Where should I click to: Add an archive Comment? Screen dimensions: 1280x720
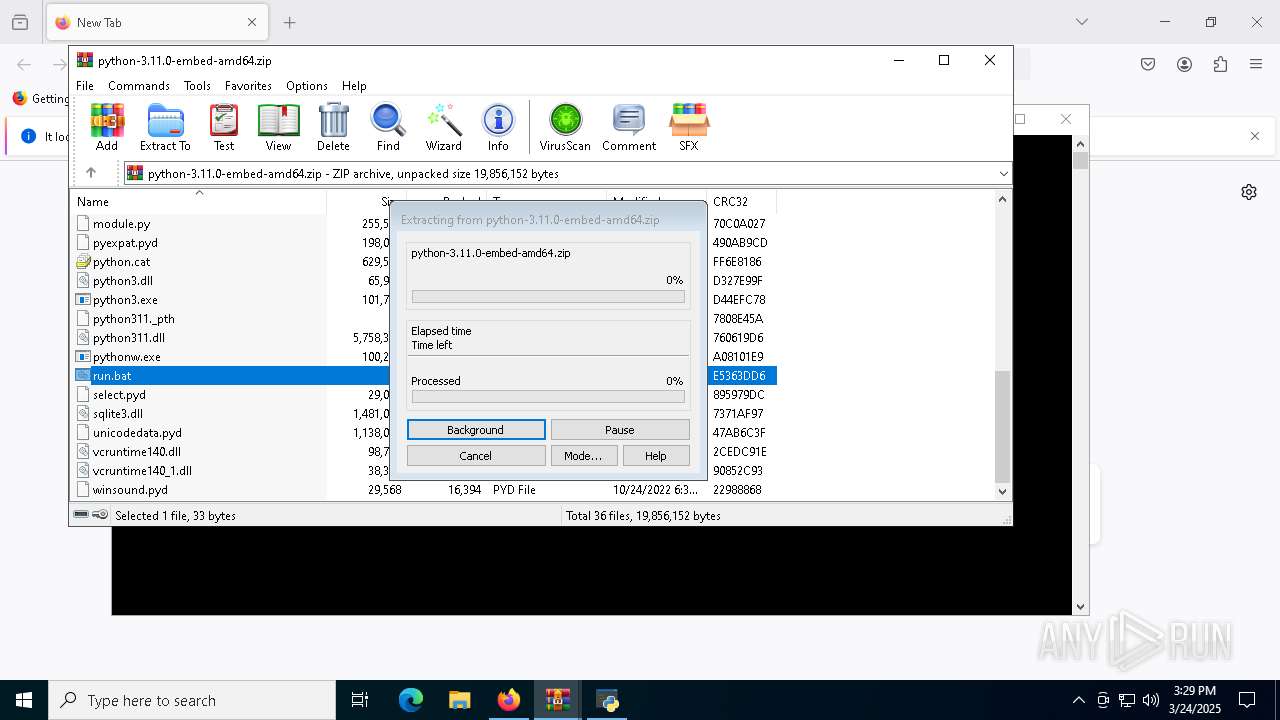point(629,127)
